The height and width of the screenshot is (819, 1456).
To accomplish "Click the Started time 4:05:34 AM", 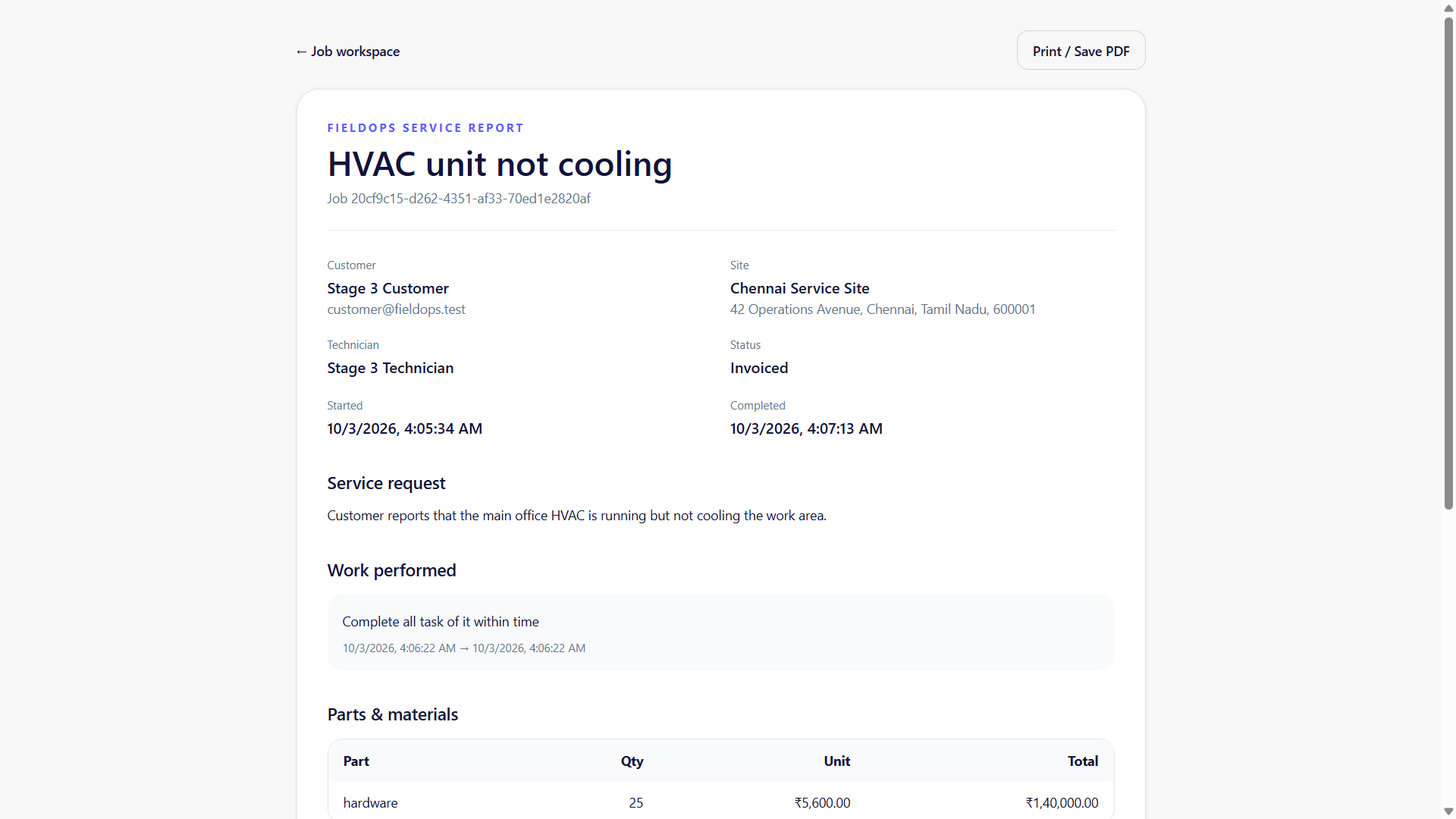I will [405, 429].
